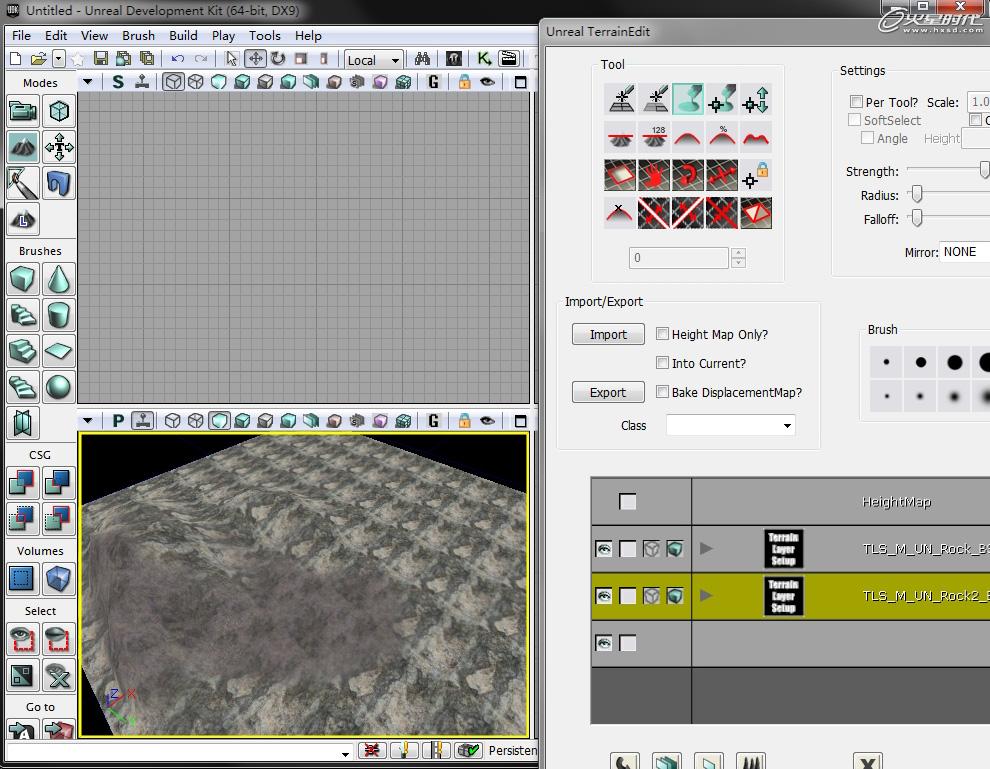Screen dimensions: 990x769
Task: Maximize the perspective viewport
Action: [x=521, y=421]
